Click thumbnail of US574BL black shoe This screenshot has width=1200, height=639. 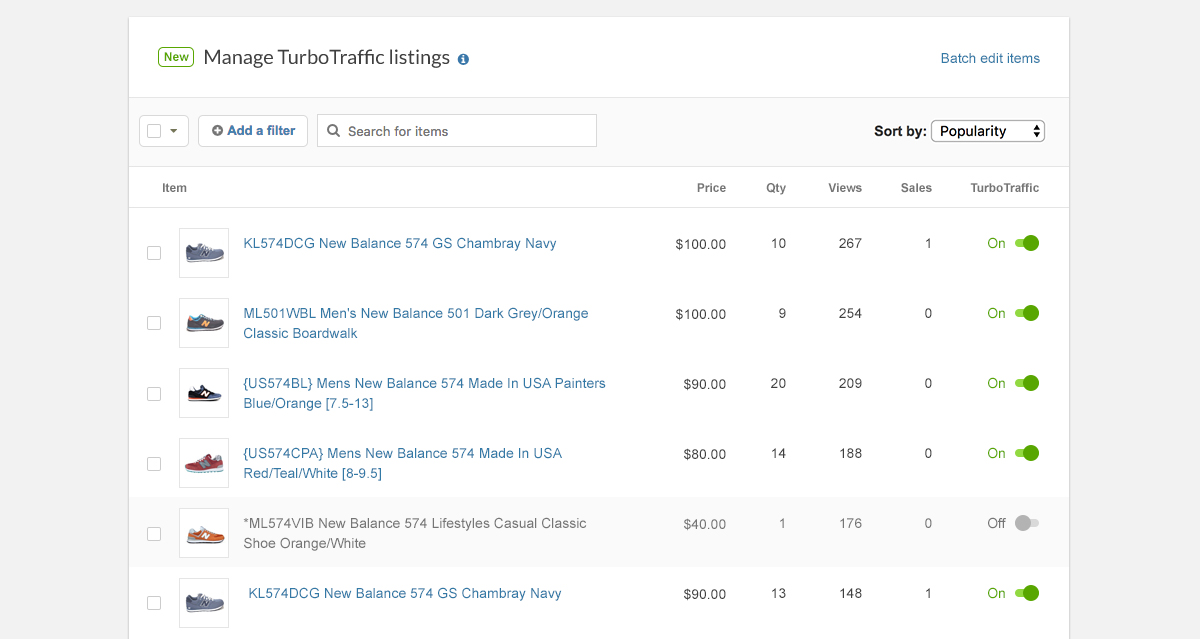click(204, 393)
